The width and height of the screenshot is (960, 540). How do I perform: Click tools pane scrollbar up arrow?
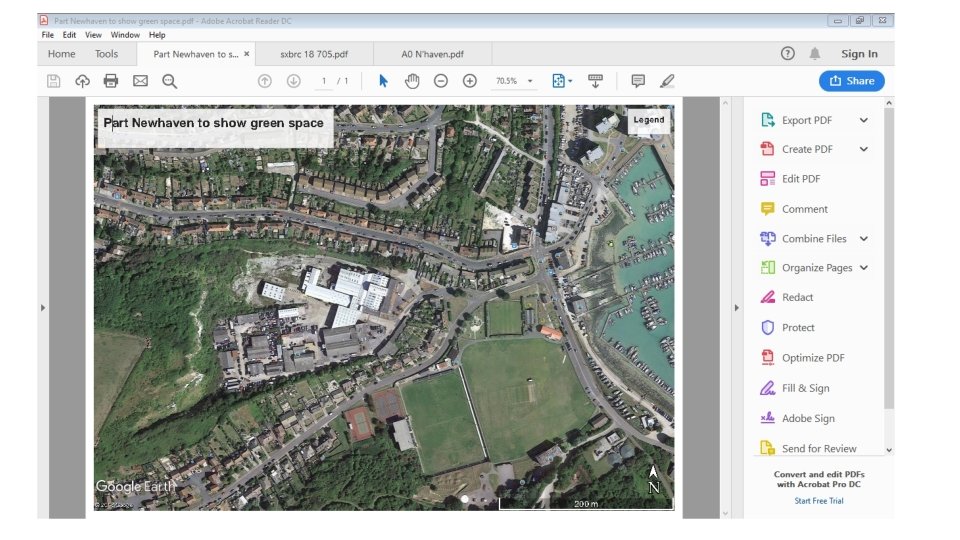pos(889,103)
